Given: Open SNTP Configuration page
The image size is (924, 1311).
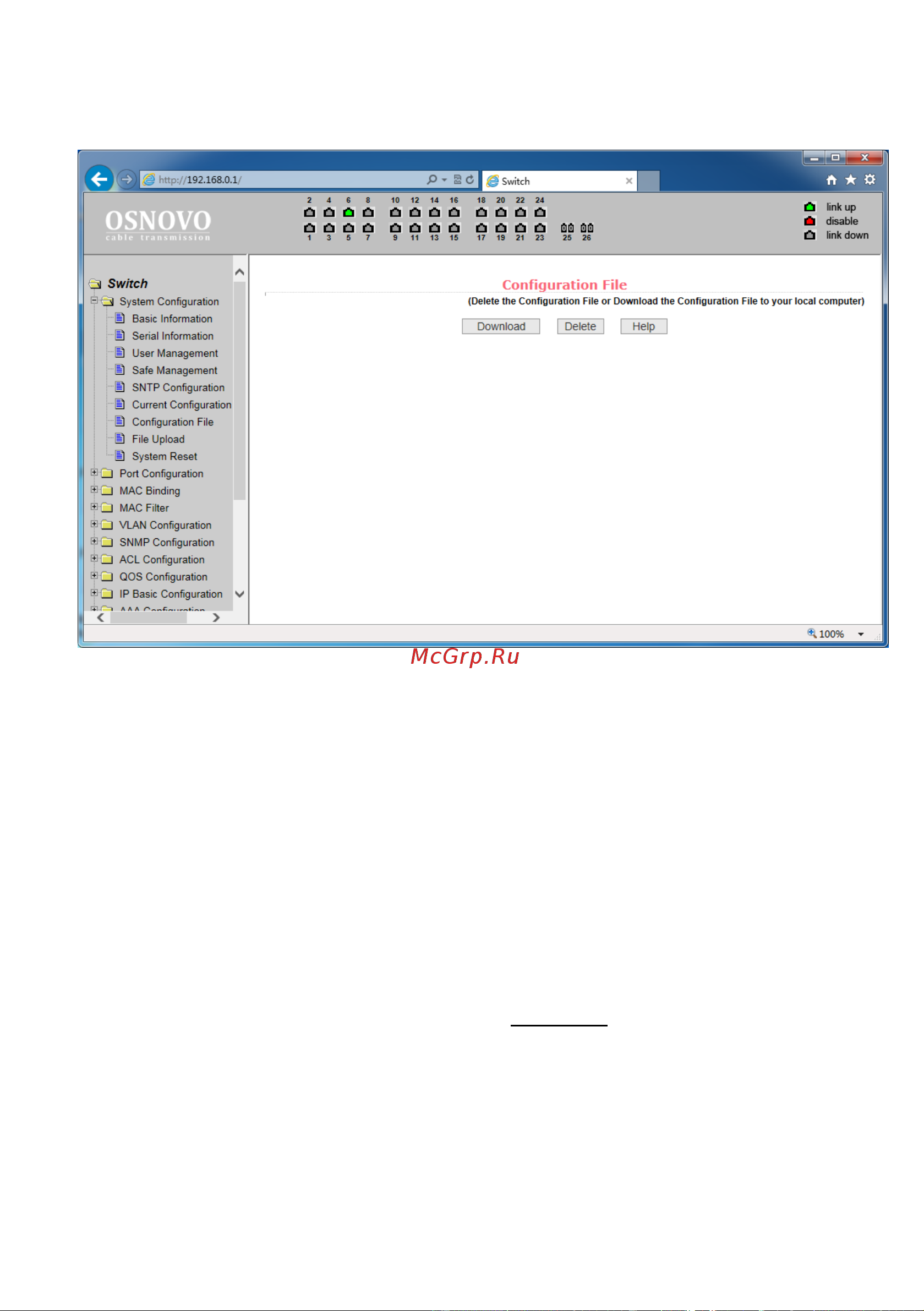Looking at the screenshot, I should [x=178, y=387].
